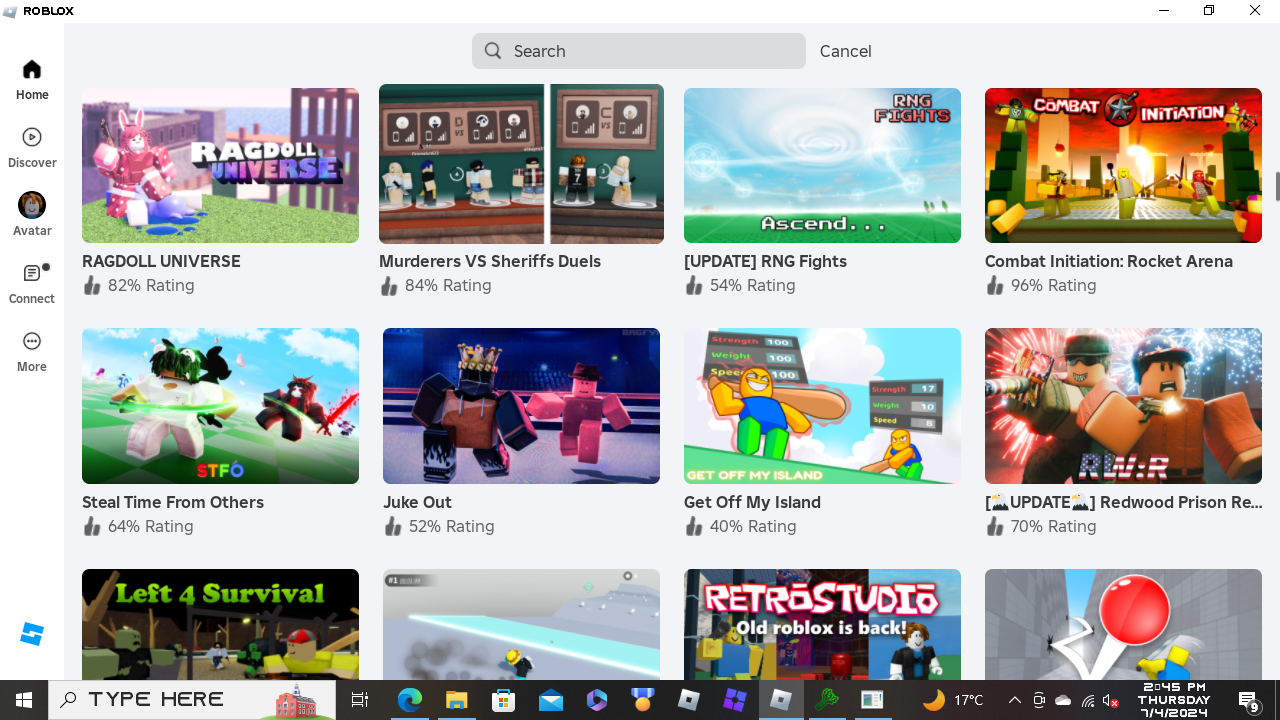Click the 54% Rating text
The height and width of the screenshot is (720, 1280).
753,285
